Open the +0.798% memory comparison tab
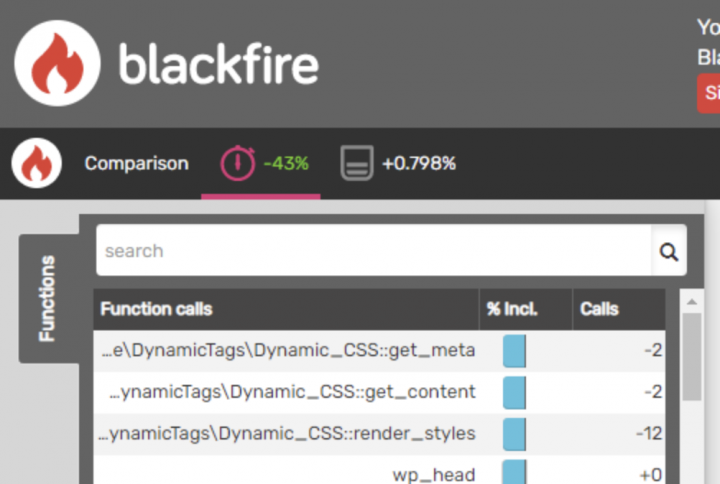 pos(399,164)
